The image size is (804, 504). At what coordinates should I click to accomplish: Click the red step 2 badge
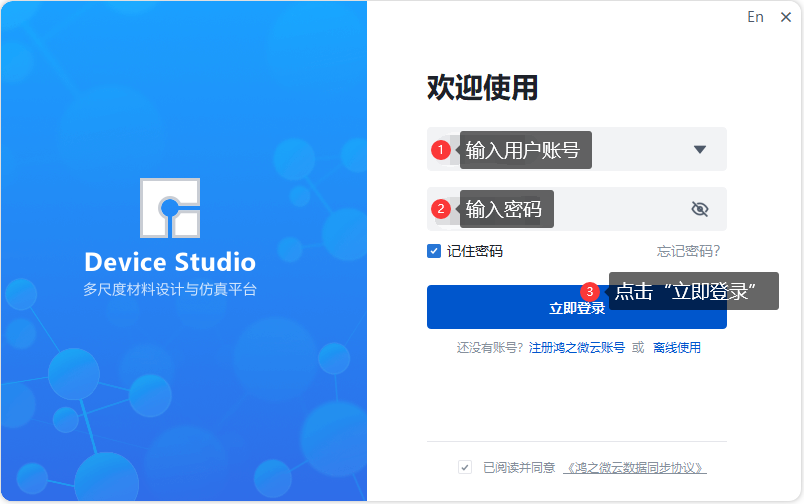tap(440, 209)
